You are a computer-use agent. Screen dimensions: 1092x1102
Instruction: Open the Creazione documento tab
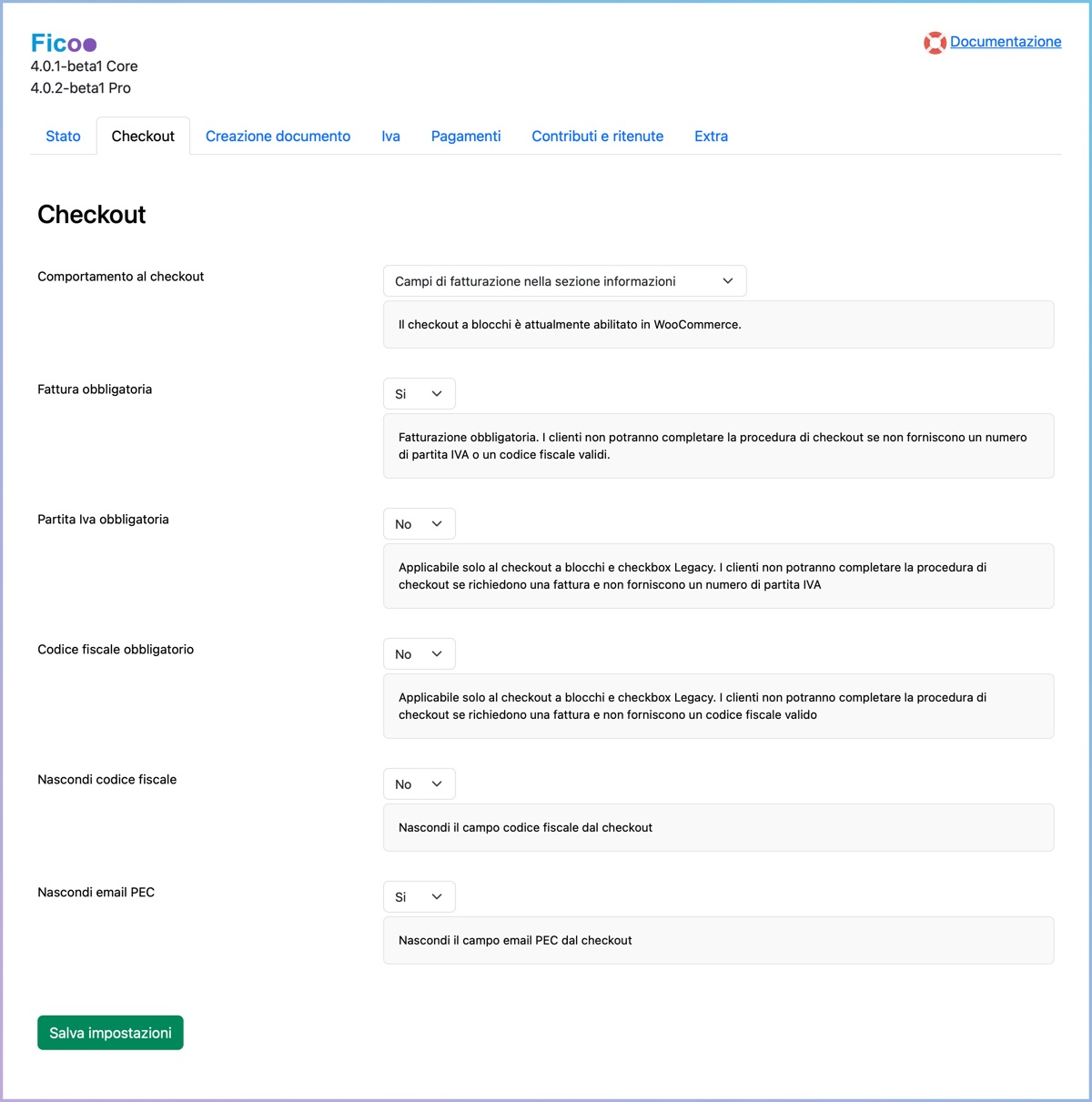278,136
